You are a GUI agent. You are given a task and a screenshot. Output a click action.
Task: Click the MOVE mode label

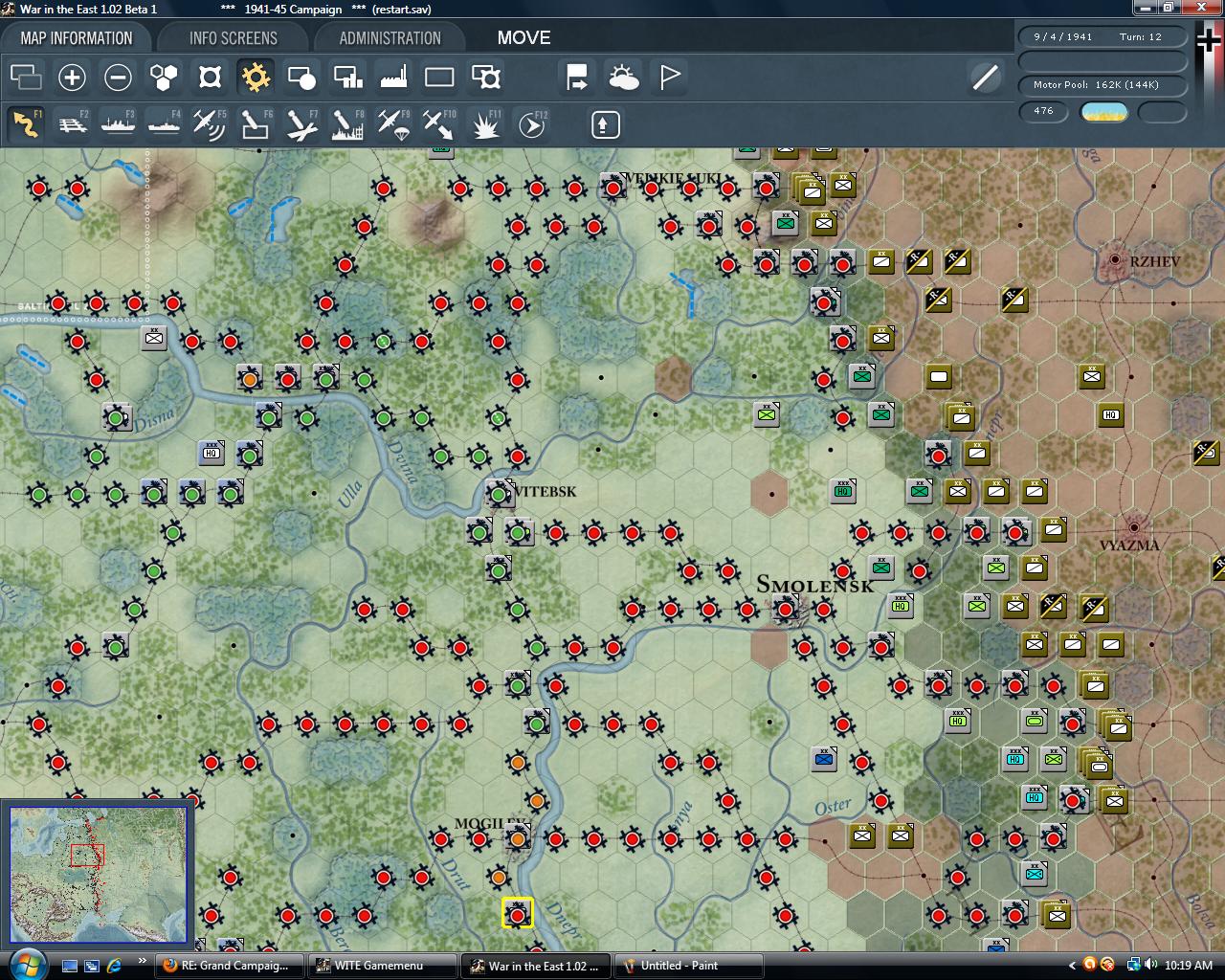pos(523,38)
